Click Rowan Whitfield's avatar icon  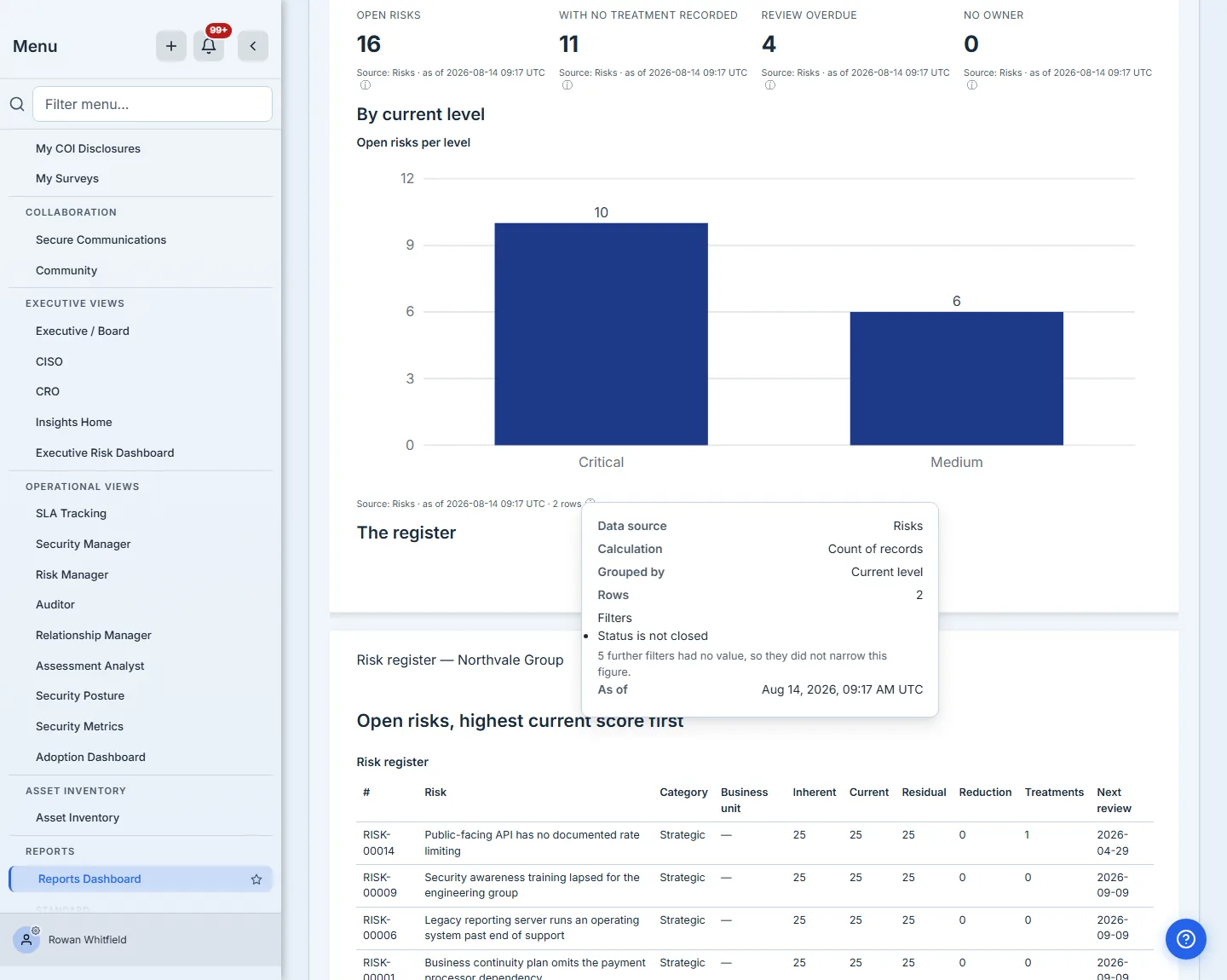point(26,939)
